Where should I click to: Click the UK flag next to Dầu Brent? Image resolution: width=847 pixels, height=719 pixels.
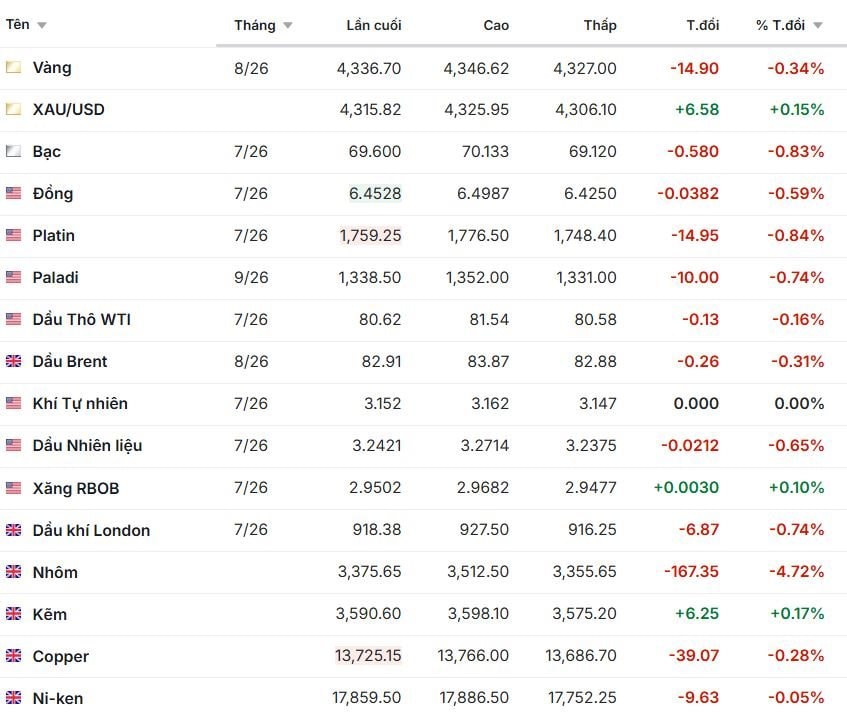[x=14, y=361]
